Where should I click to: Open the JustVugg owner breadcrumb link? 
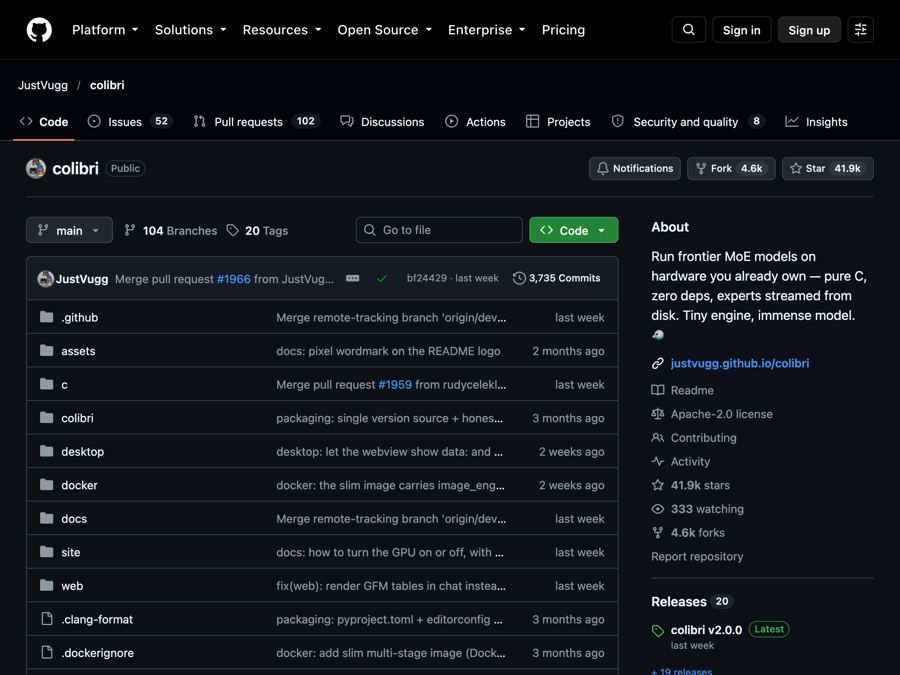[x=42, y=85]
